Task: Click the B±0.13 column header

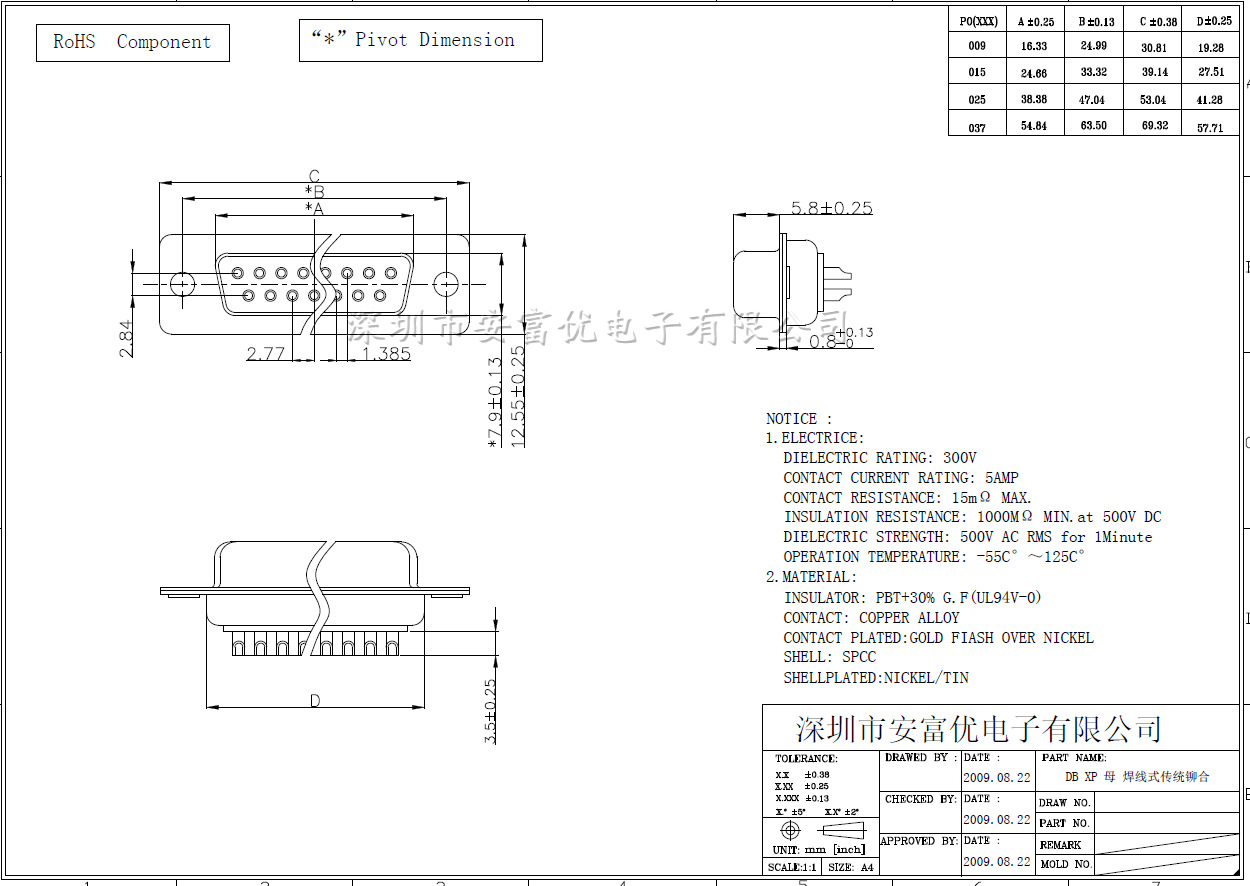Action: click(x=1096, y=21)
